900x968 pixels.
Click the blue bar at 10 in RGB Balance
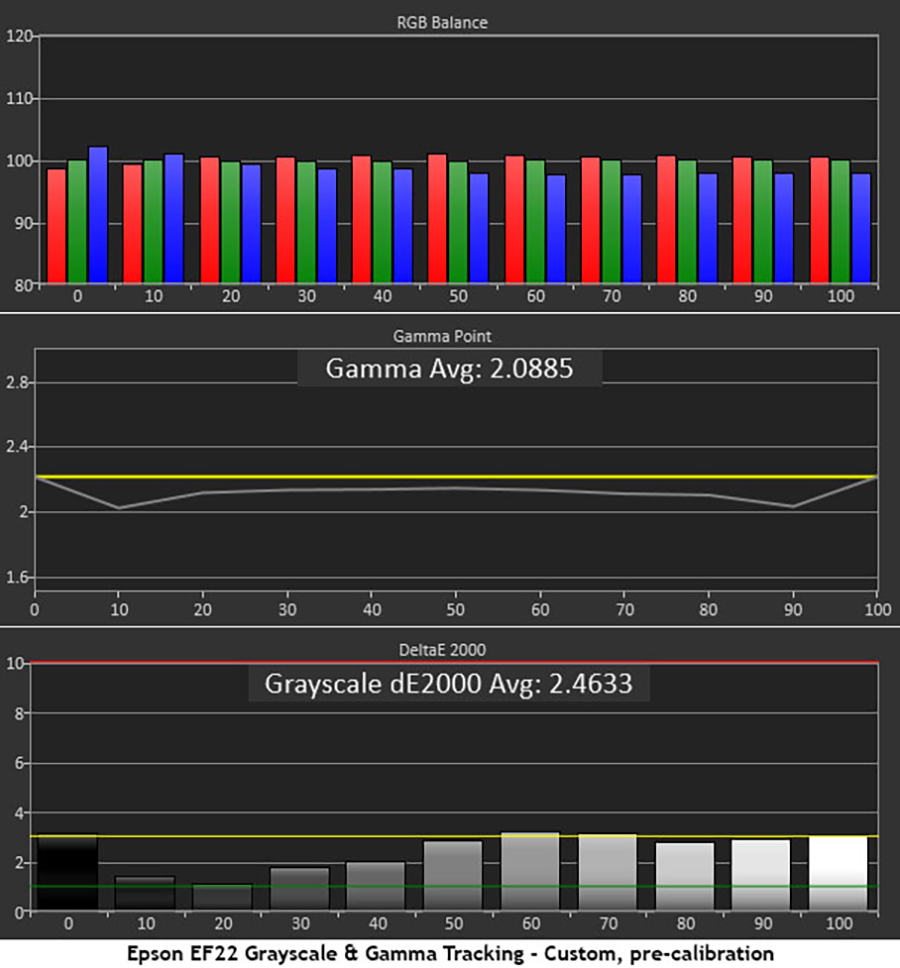(174, 219)
